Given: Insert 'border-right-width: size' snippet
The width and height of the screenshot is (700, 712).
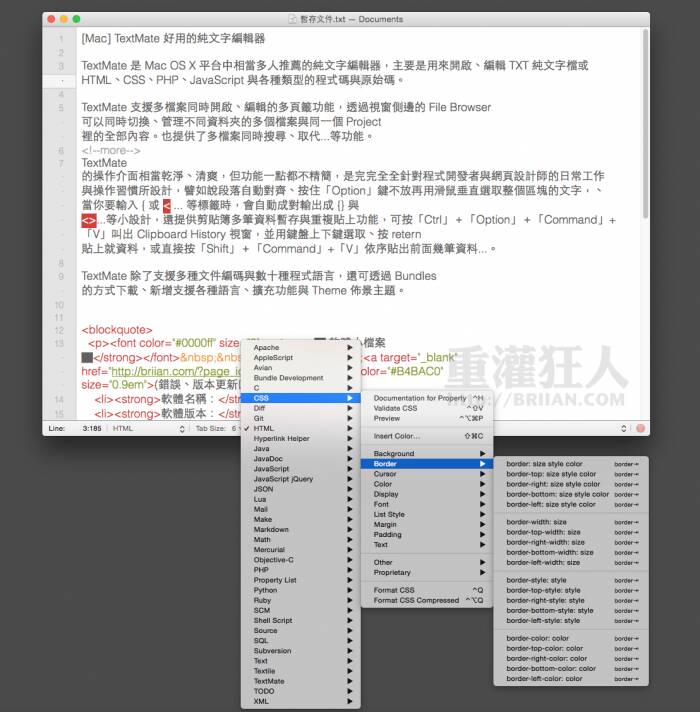Looking at the screenshot, I should click(x=571, y=542).
